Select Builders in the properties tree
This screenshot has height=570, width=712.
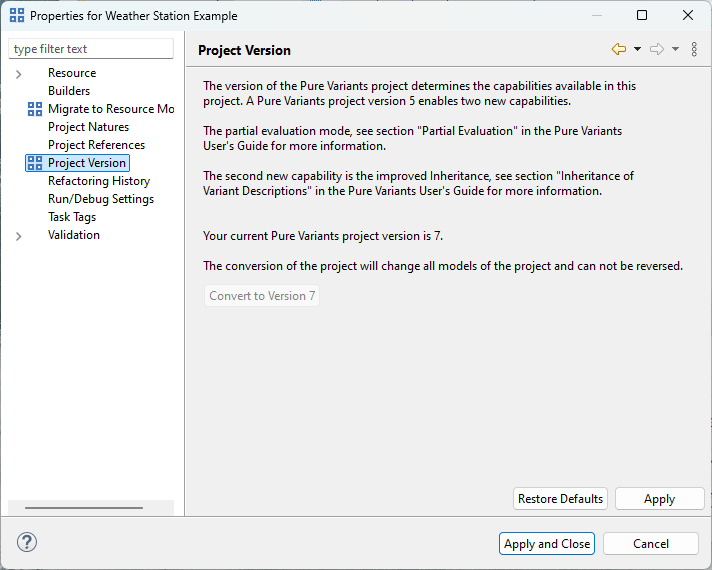pos(69,91)
